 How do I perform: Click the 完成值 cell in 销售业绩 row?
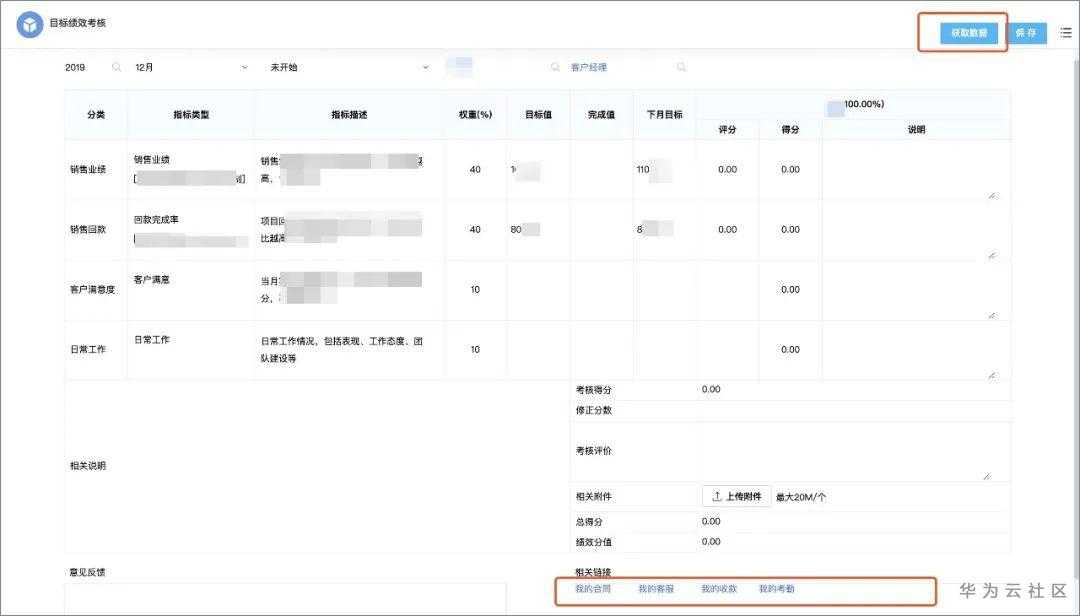[601, 170]
